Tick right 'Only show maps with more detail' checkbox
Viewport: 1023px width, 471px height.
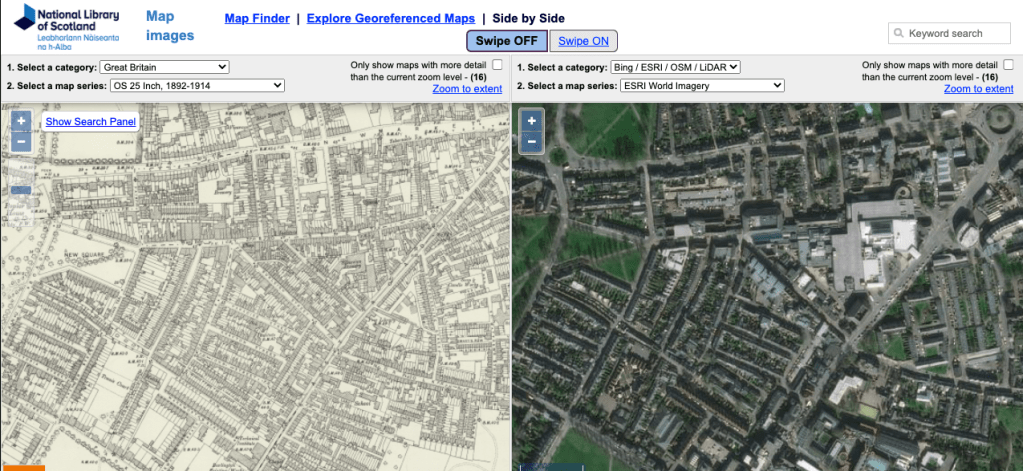[1007, 65]
